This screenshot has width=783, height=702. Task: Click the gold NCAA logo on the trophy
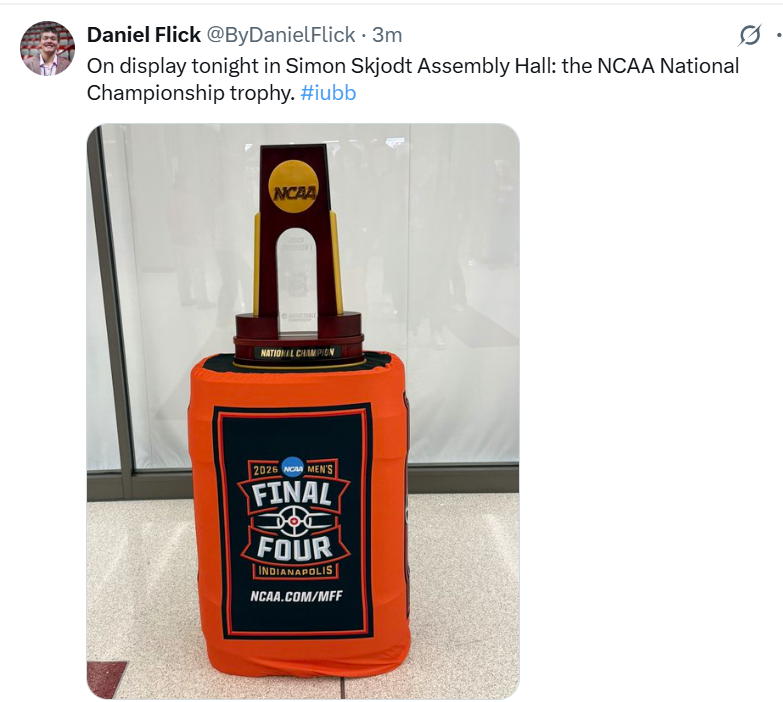(x=294, y=187)
